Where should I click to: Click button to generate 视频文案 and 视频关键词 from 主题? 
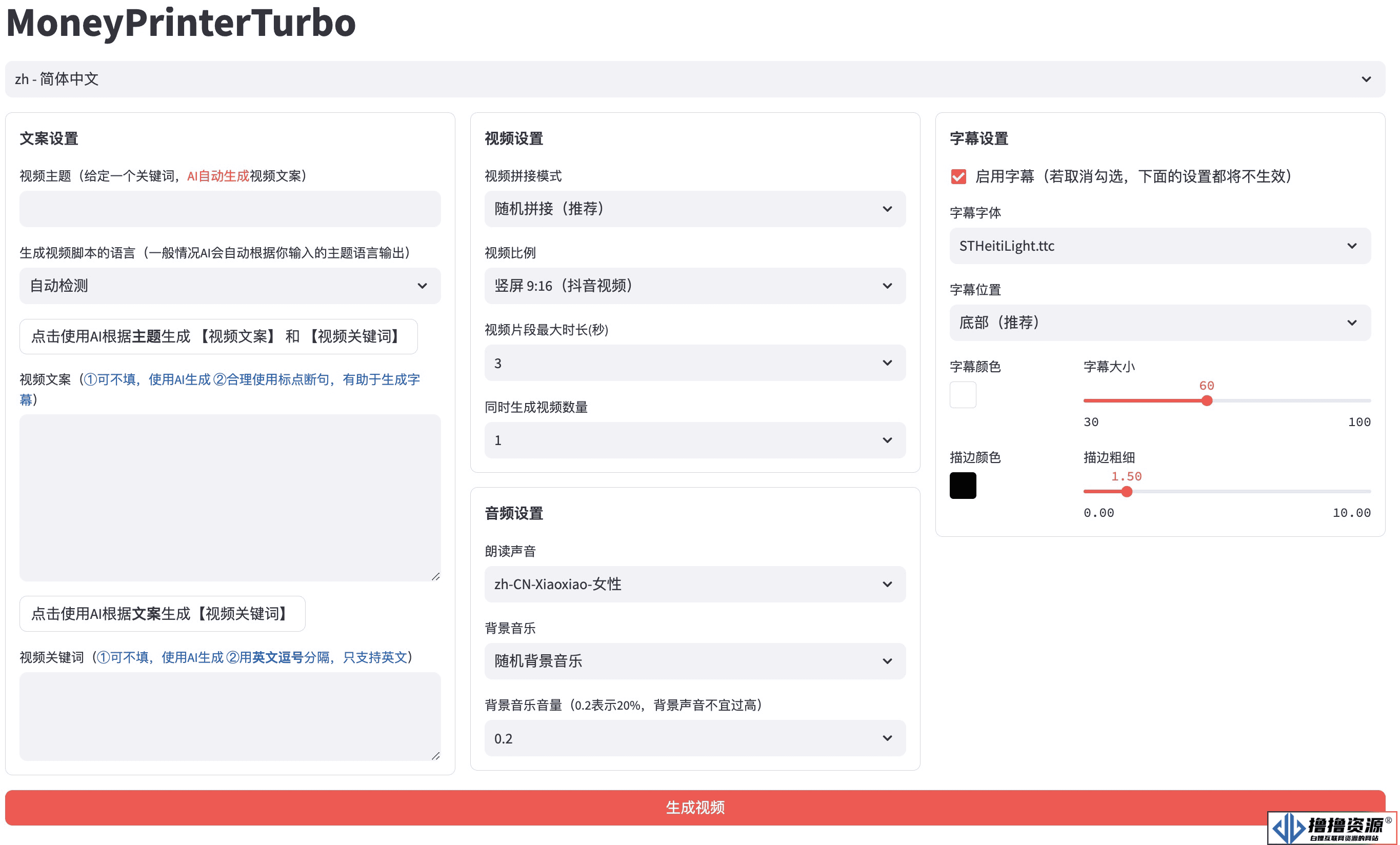click(x=218, y=336)
